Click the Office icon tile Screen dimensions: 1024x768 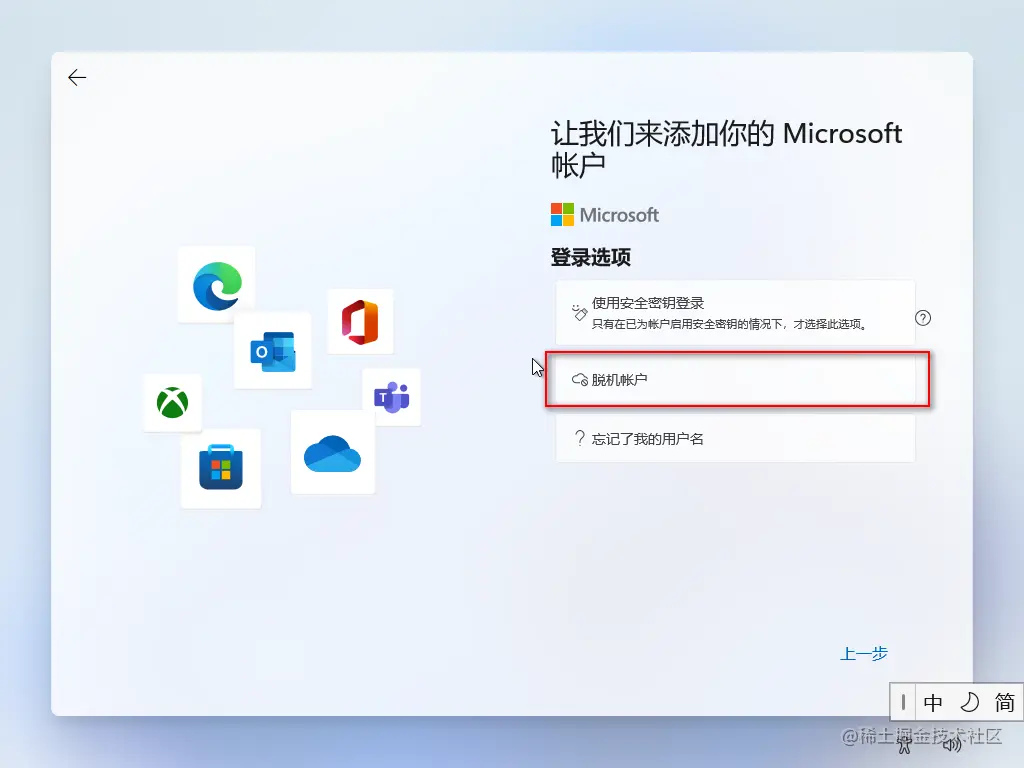pyautogui.click(x=360, y=322)
